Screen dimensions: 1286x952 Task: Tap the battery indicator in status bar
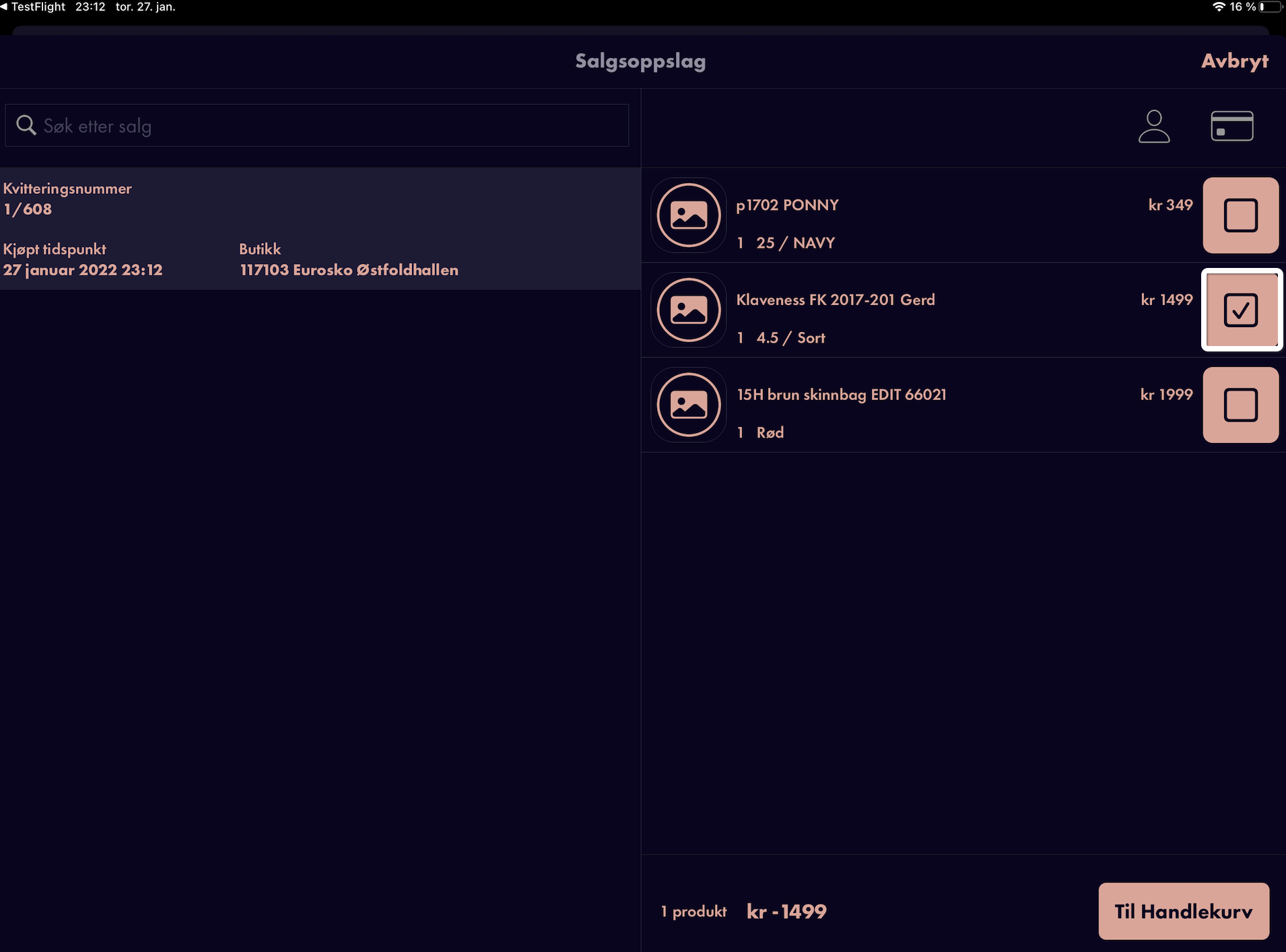[x=1271, y=7]
